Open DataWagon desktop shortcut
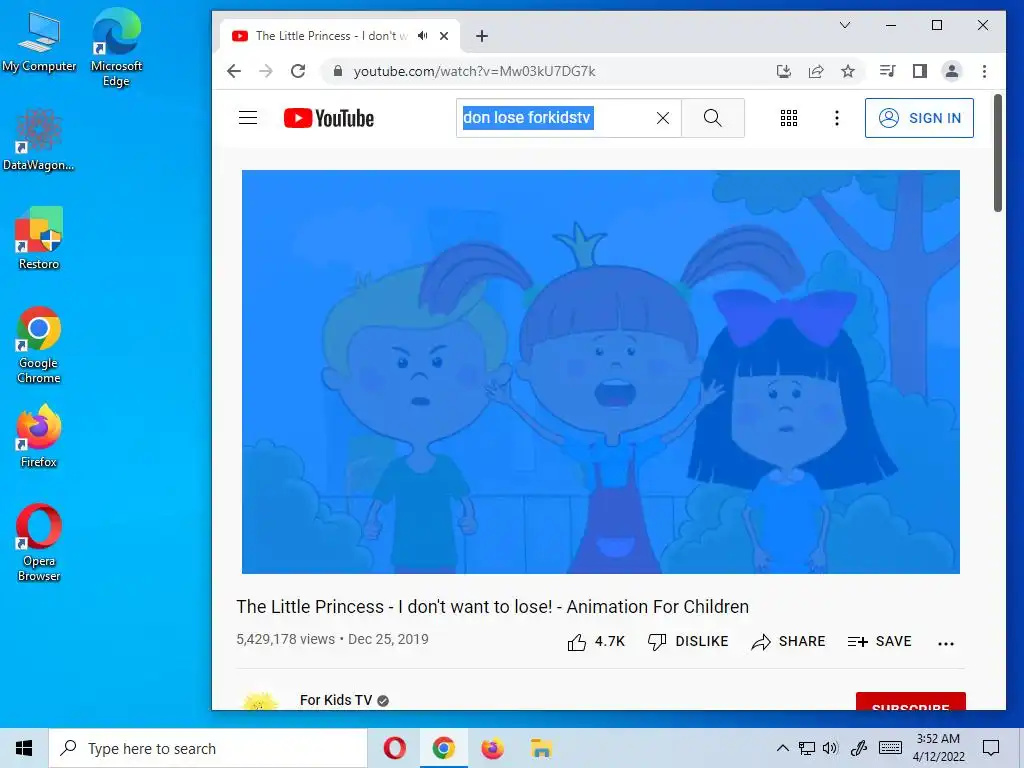Image resolution: width=1024 pixels, height=768 pixels. [39, 140]
